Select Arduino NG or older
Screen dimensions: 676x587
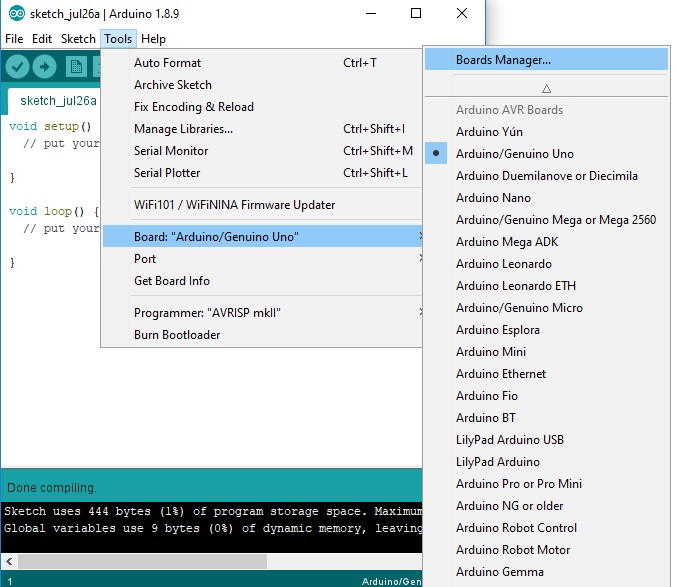tap(546, 506)
